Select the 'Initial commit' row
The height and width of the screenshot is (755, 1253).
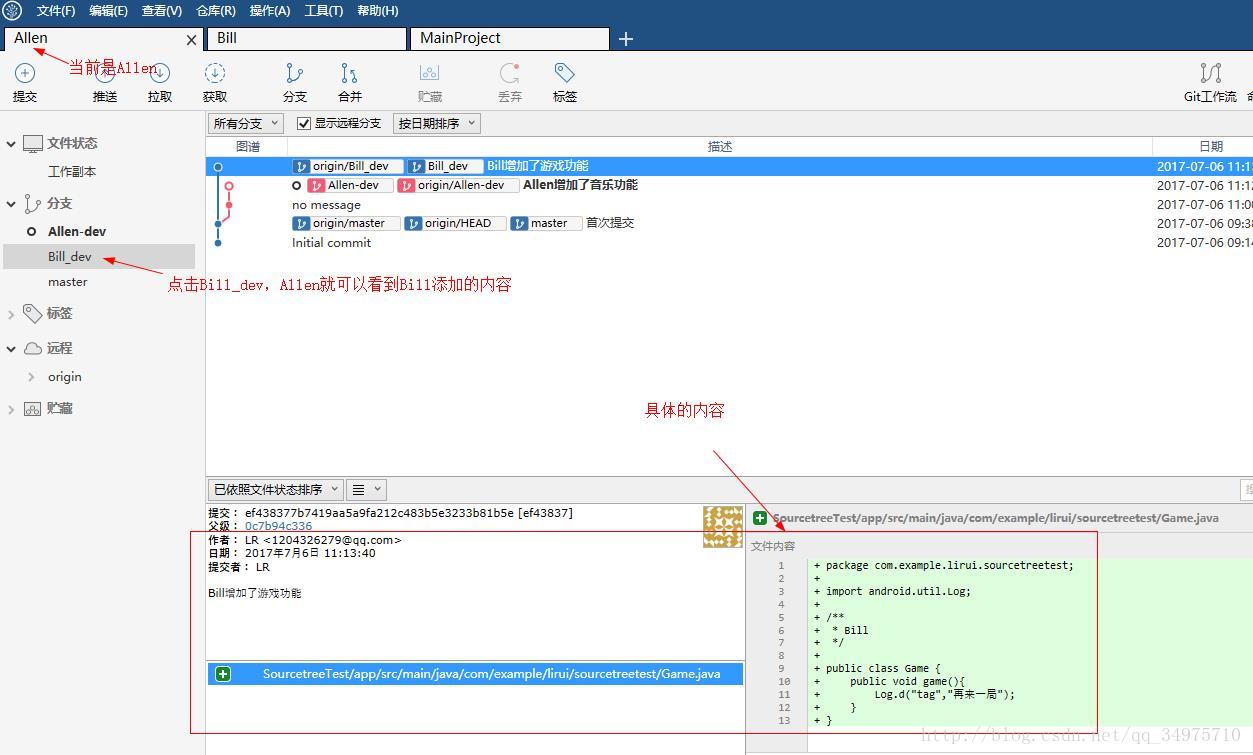[729, 242]
